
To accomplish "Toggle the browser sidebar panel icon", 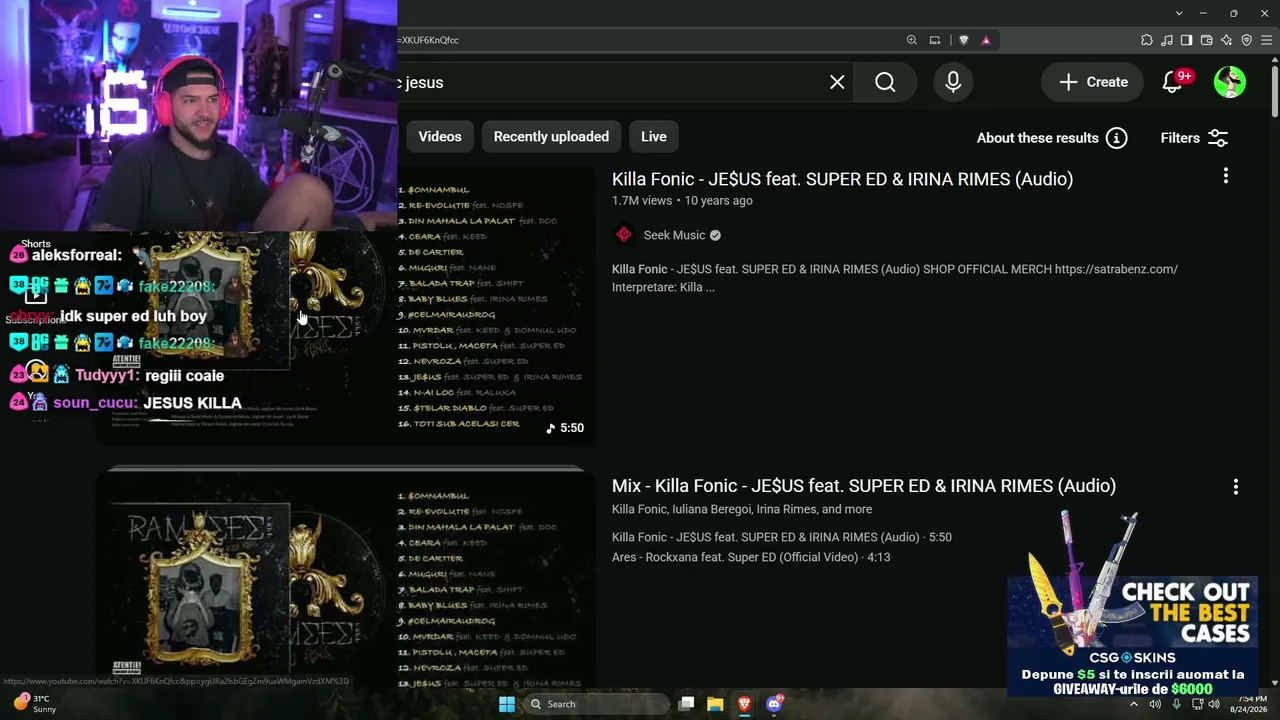I will (x=1187, y=40).
